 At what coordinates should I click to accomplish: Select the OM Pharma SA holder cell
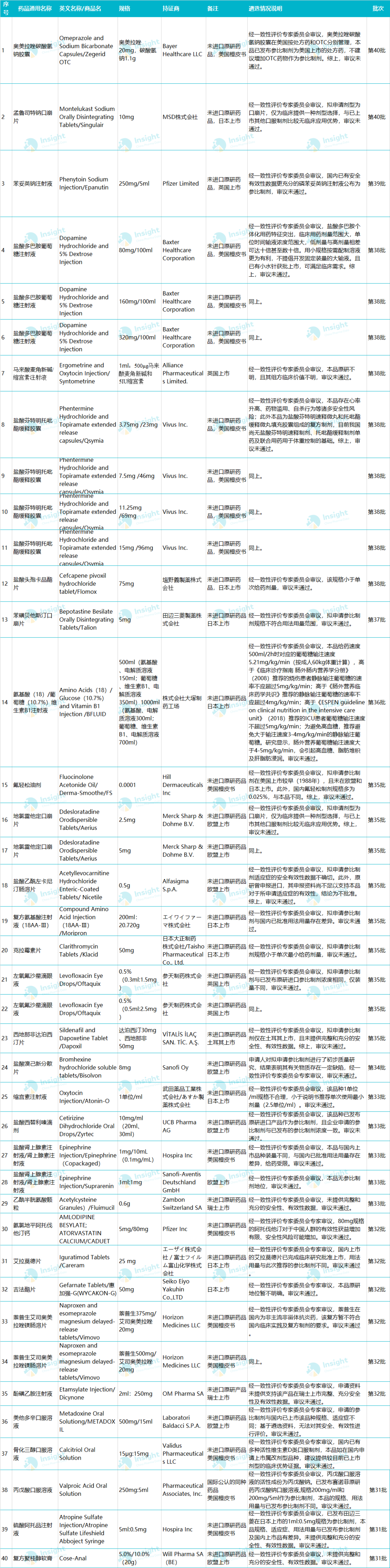click(182, 1393)
